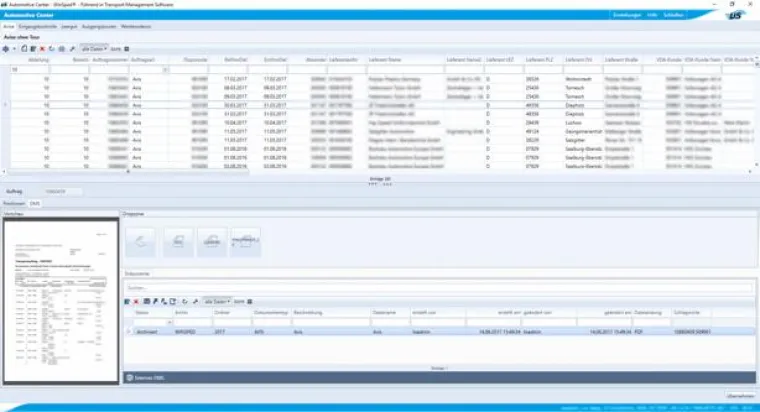The height and width of the screenshot is (412, 760).
Task: Click the refresh icon in documents toolbar
Action: 183,301
